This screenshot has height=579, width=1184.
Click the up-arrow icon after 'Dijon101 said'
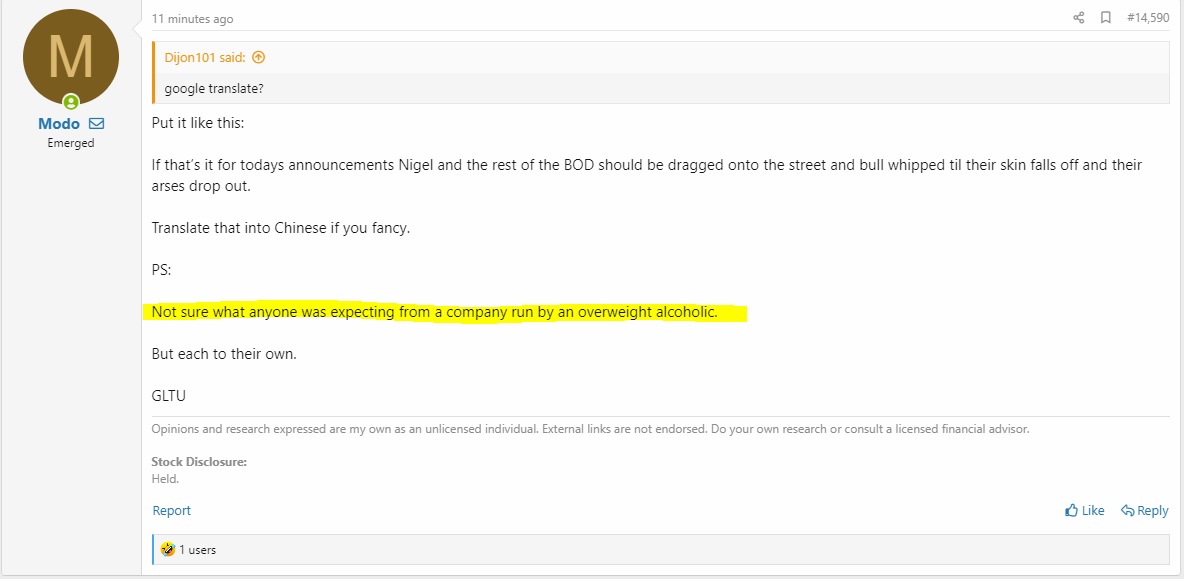(x=259, y=57)
